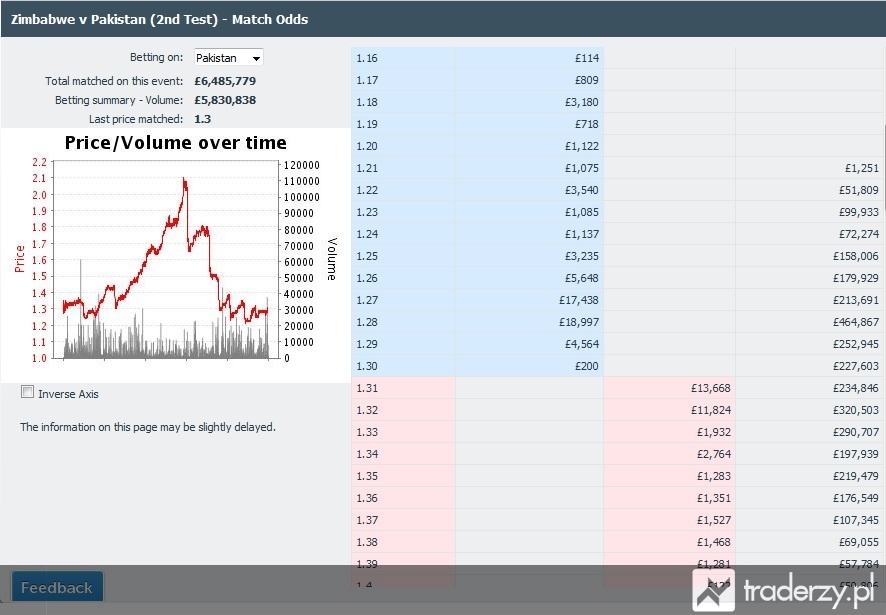Image resolution: width=886 pixels, height=615 pixels.
Task: Click the £18,997 amount at 1.28
Action: pos(579,322)
